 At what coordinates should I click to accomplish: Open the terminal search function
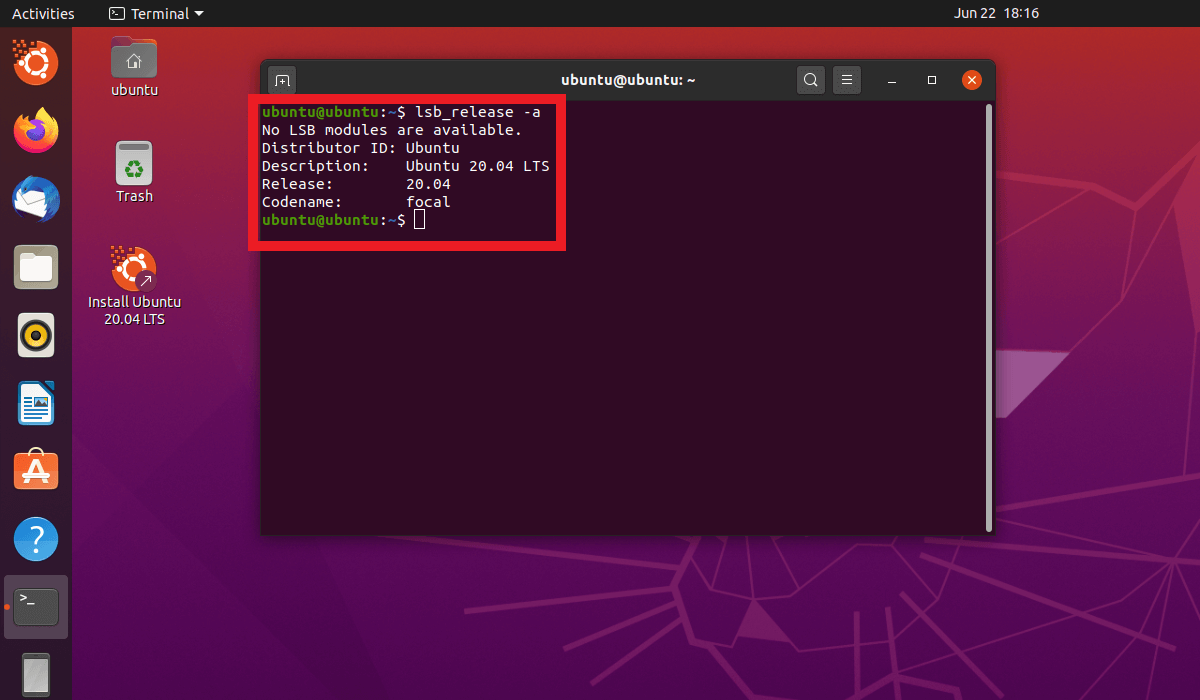[x=810, y=80]
